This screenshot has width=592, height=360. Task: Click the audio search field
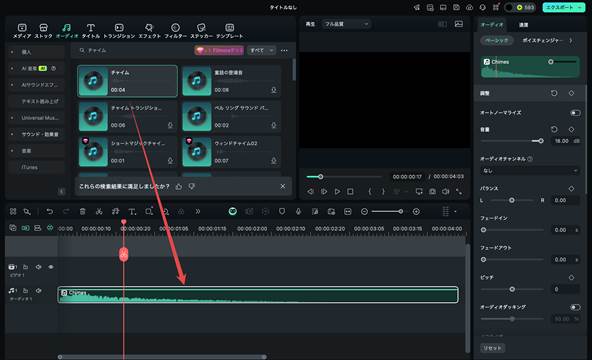134,50
